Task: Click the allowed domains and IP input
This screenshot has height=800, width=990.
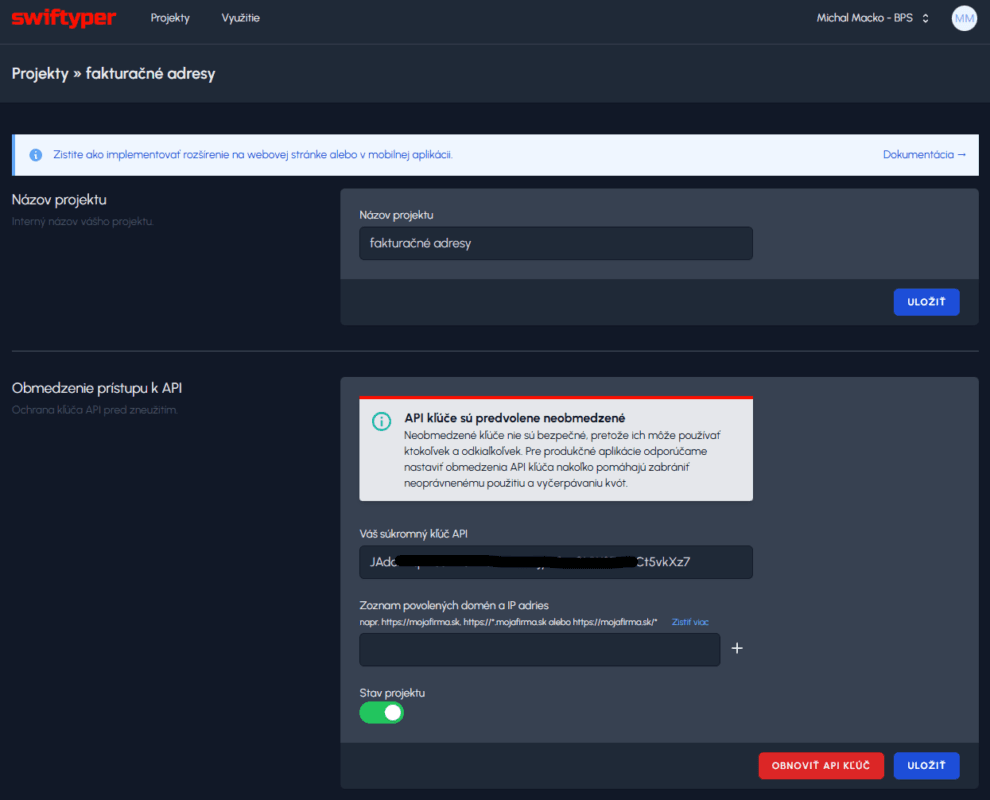Action: click(x=539, y=649)
